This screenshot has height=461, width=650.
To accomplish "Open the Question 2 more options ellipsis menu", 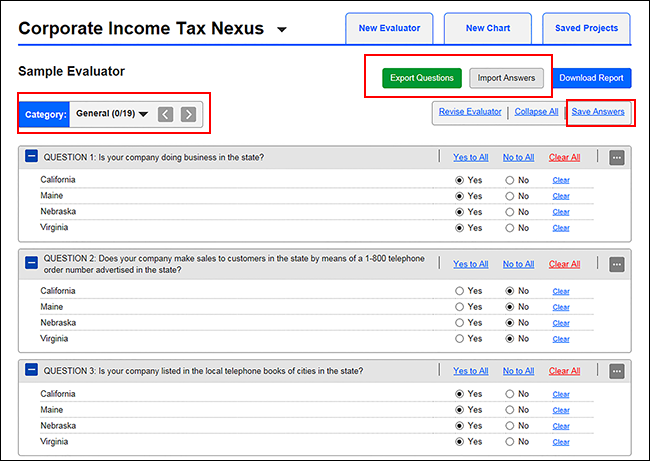I will point(616,264).
